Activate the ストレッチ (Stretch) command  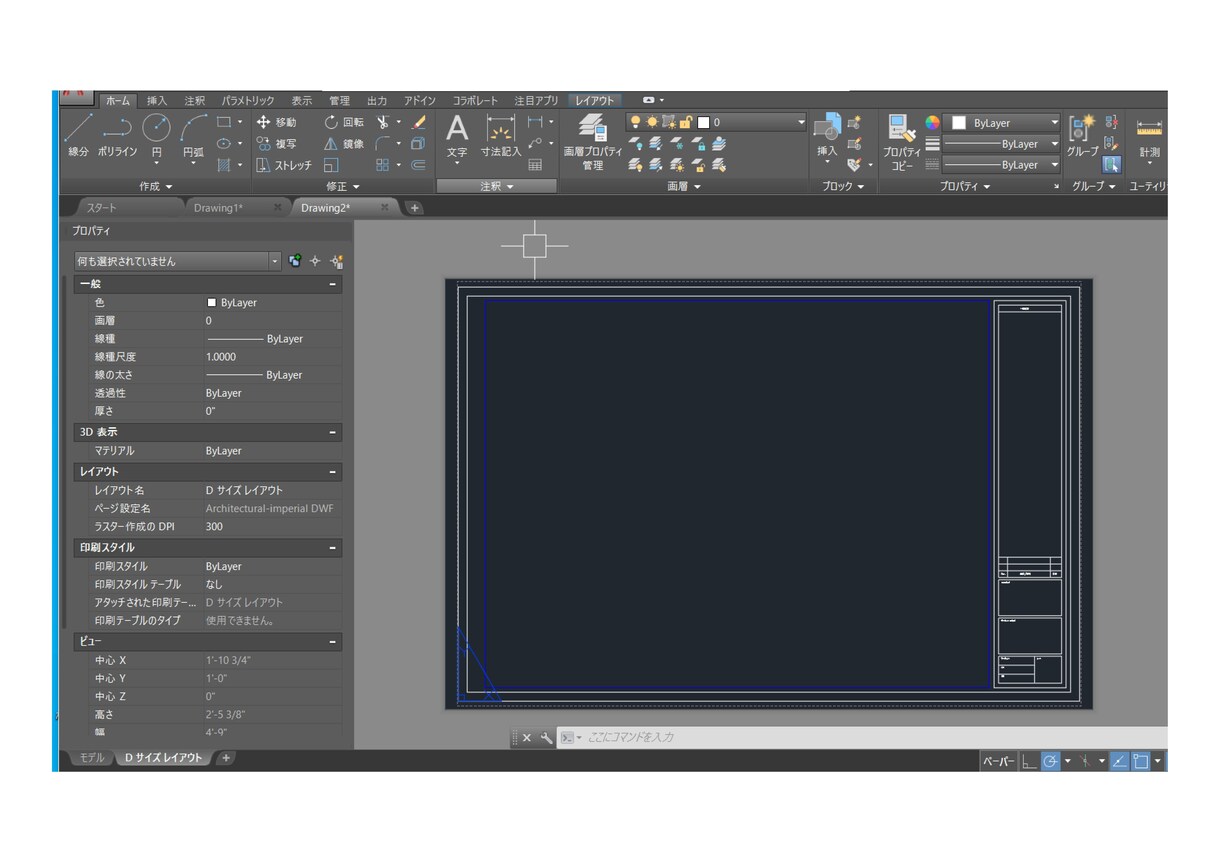click(x=284, y=165)
